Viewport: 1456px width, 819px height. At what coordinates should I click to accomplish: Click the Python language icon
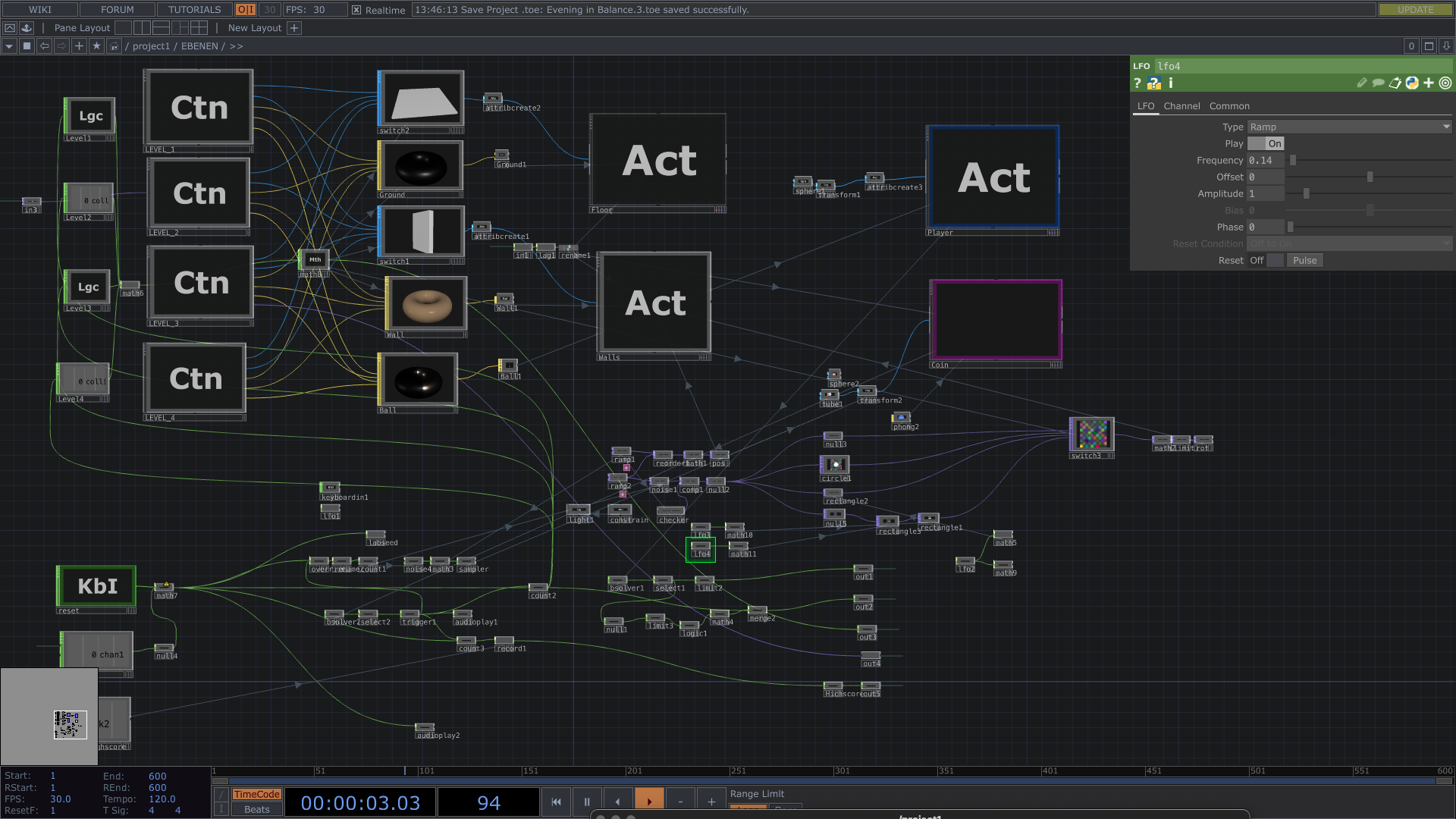pyautogui.click(x=1412, y=83)
